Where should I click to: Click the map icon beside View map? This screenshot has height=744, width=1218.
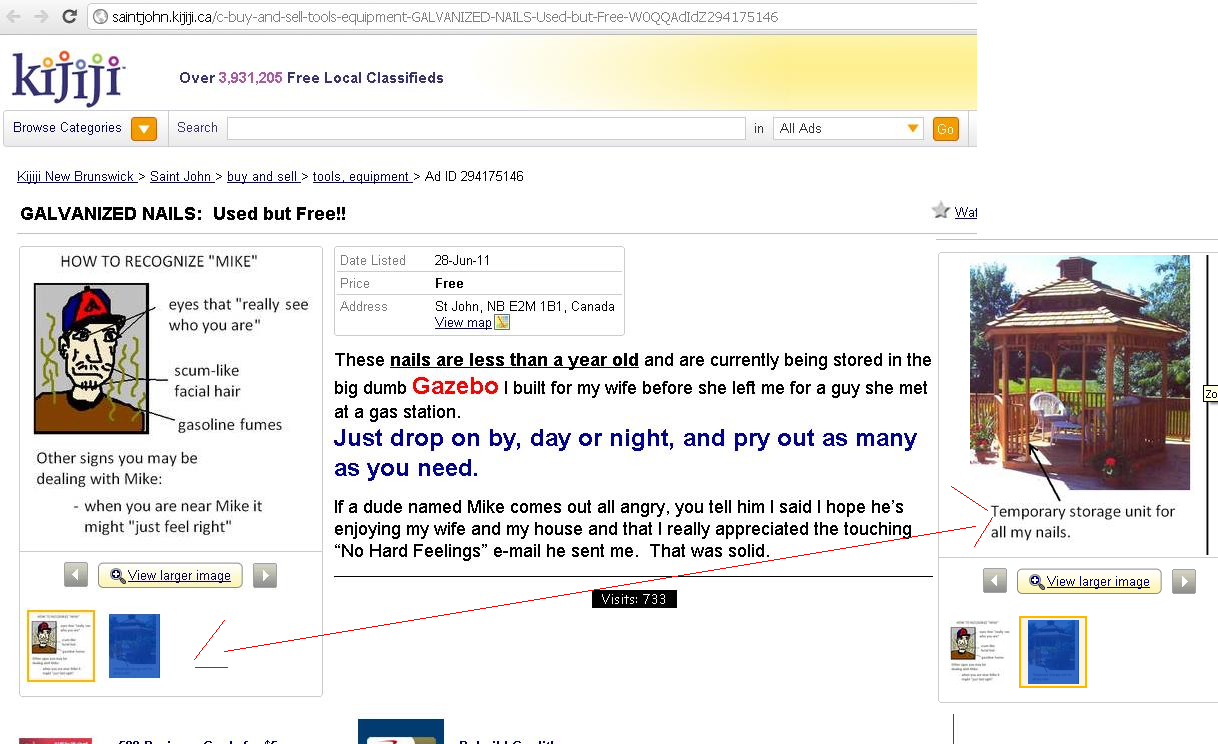[x=502, y=322]
